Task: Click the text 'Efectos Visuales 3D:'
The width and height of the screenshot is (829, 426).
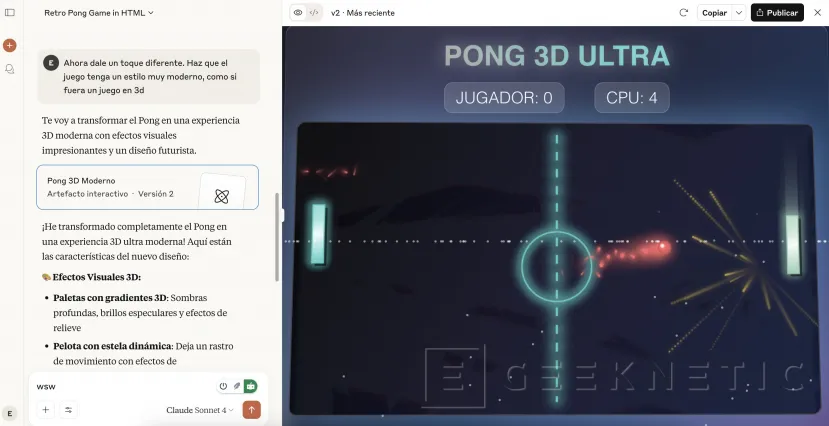Action: [97, 277]
